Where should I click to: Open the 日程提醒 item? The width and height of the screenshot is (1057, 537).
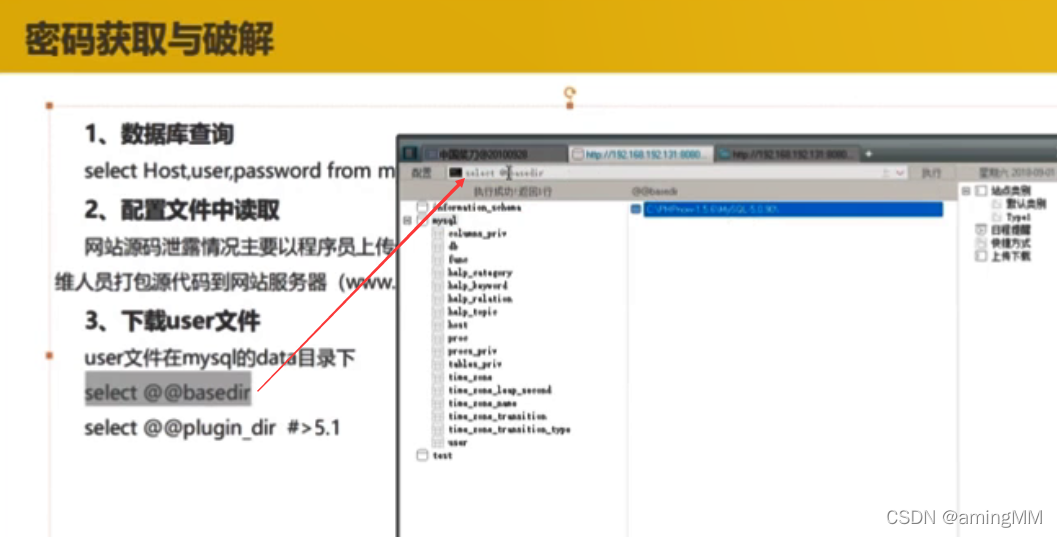click(1010, 230)
